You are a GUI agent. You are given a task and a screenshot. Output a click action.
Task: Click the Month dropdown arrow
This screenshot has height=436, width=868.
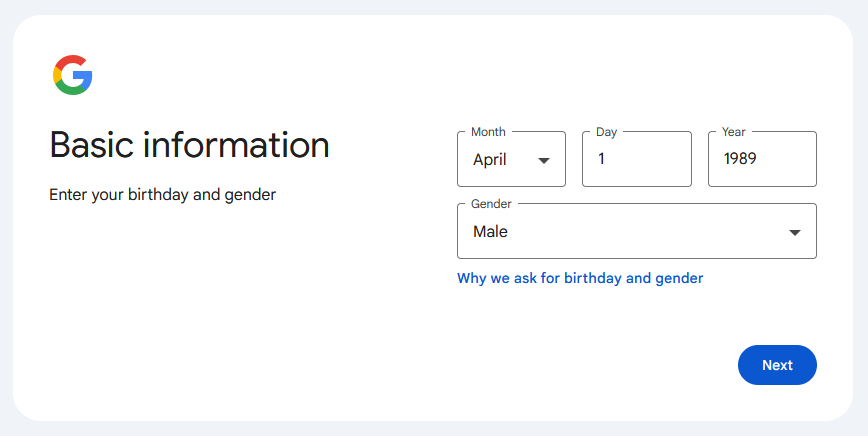[544, 160]
